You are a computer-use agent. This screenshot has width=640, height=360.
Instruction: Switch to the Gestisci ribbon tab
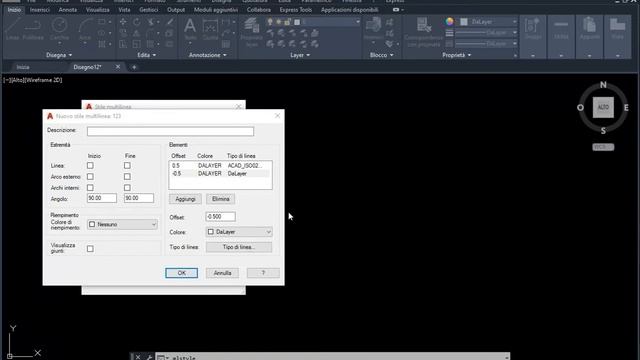(x=149, y=10)
